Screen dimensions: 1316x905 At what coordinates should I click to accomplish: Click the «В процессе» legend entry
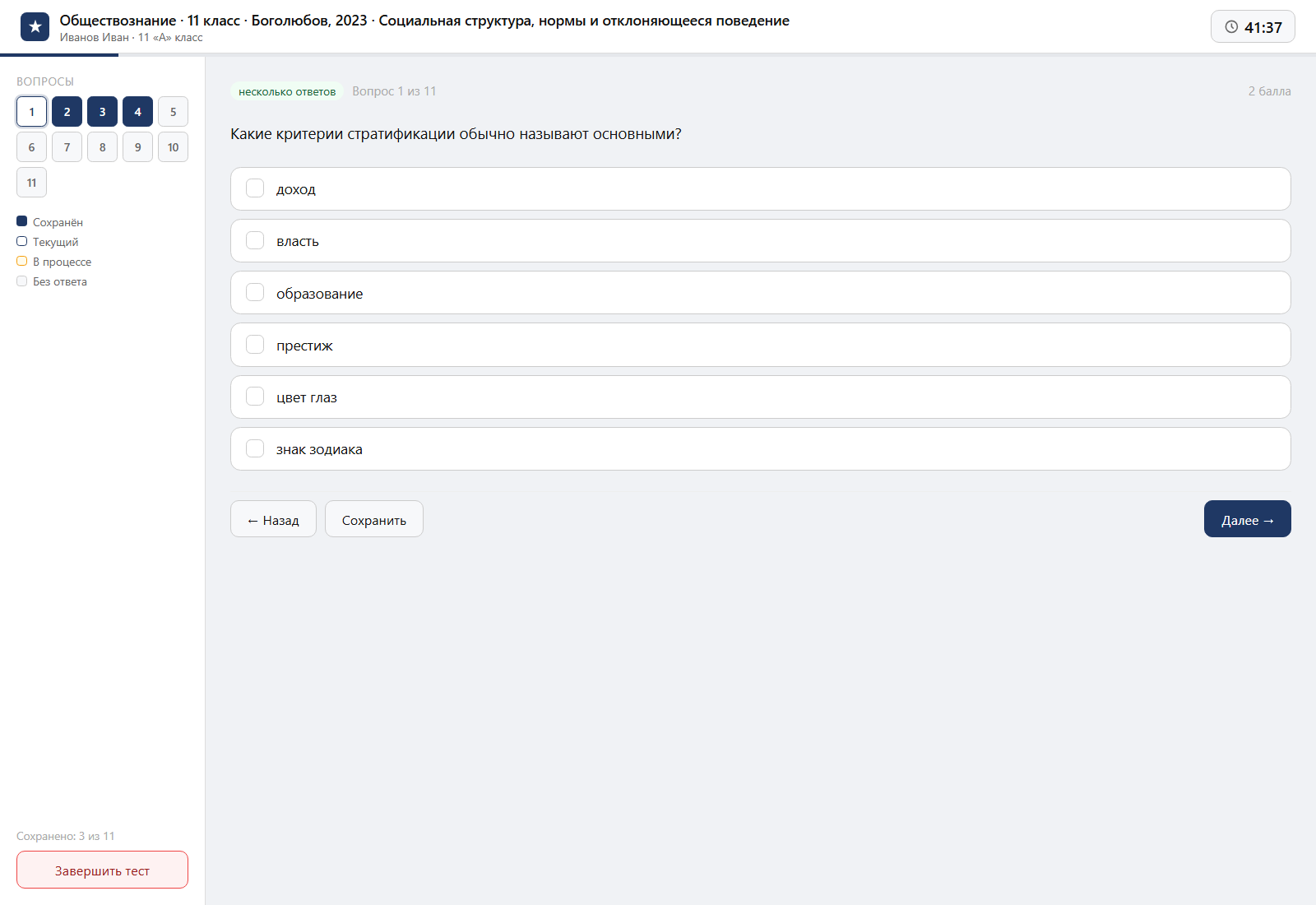(x=54, y=262)
